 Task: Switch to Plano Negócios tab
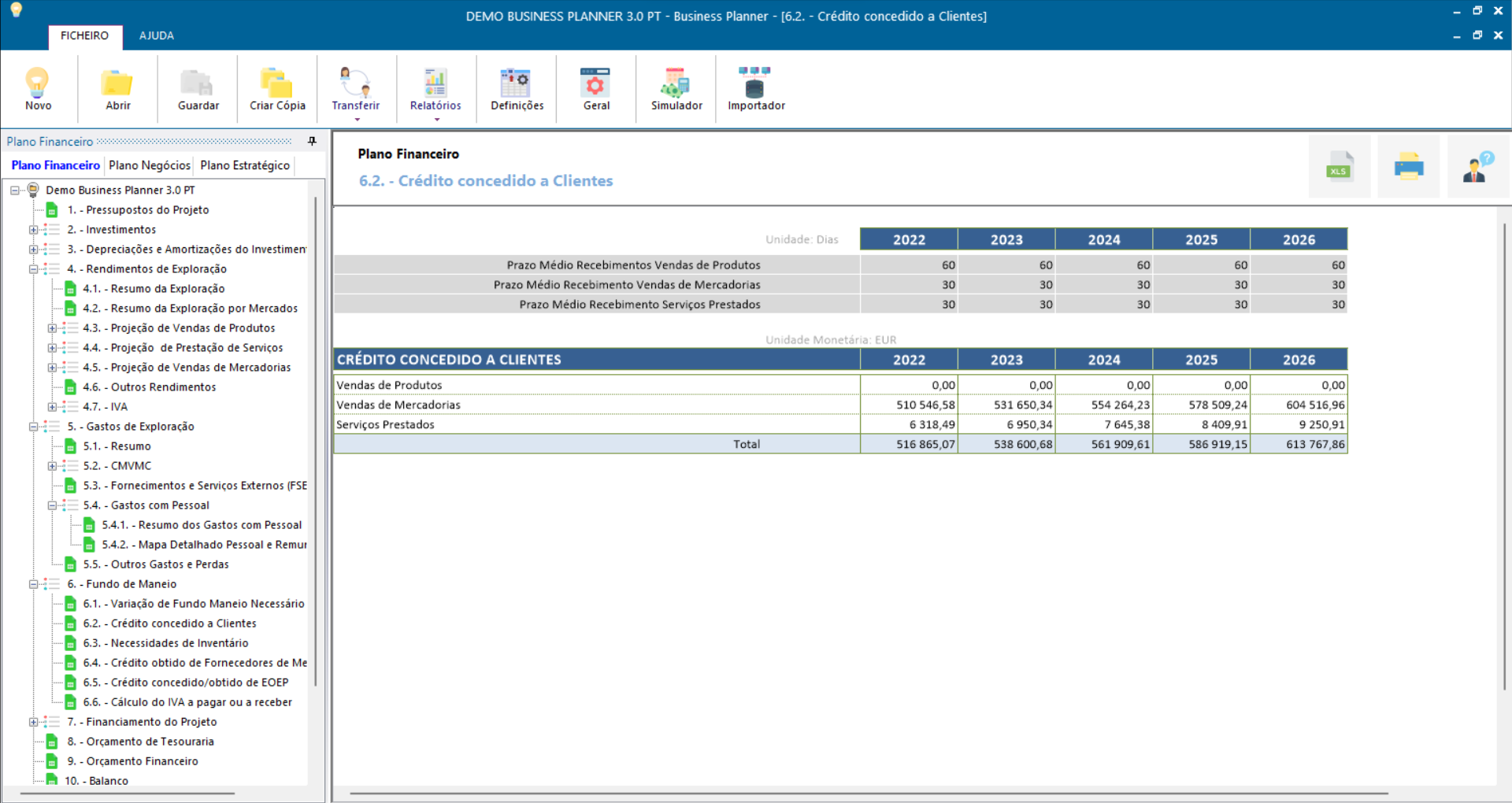tap(150, 165)
